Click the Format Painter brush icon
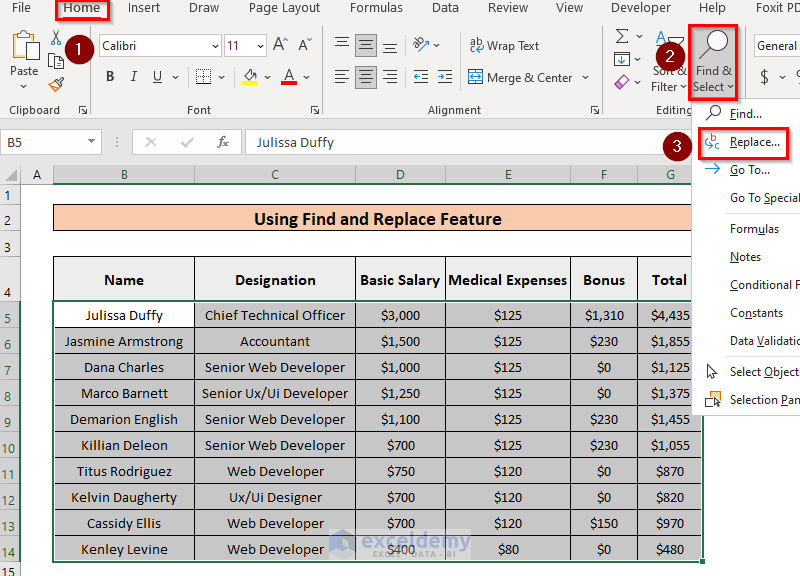 coord(56,85)
